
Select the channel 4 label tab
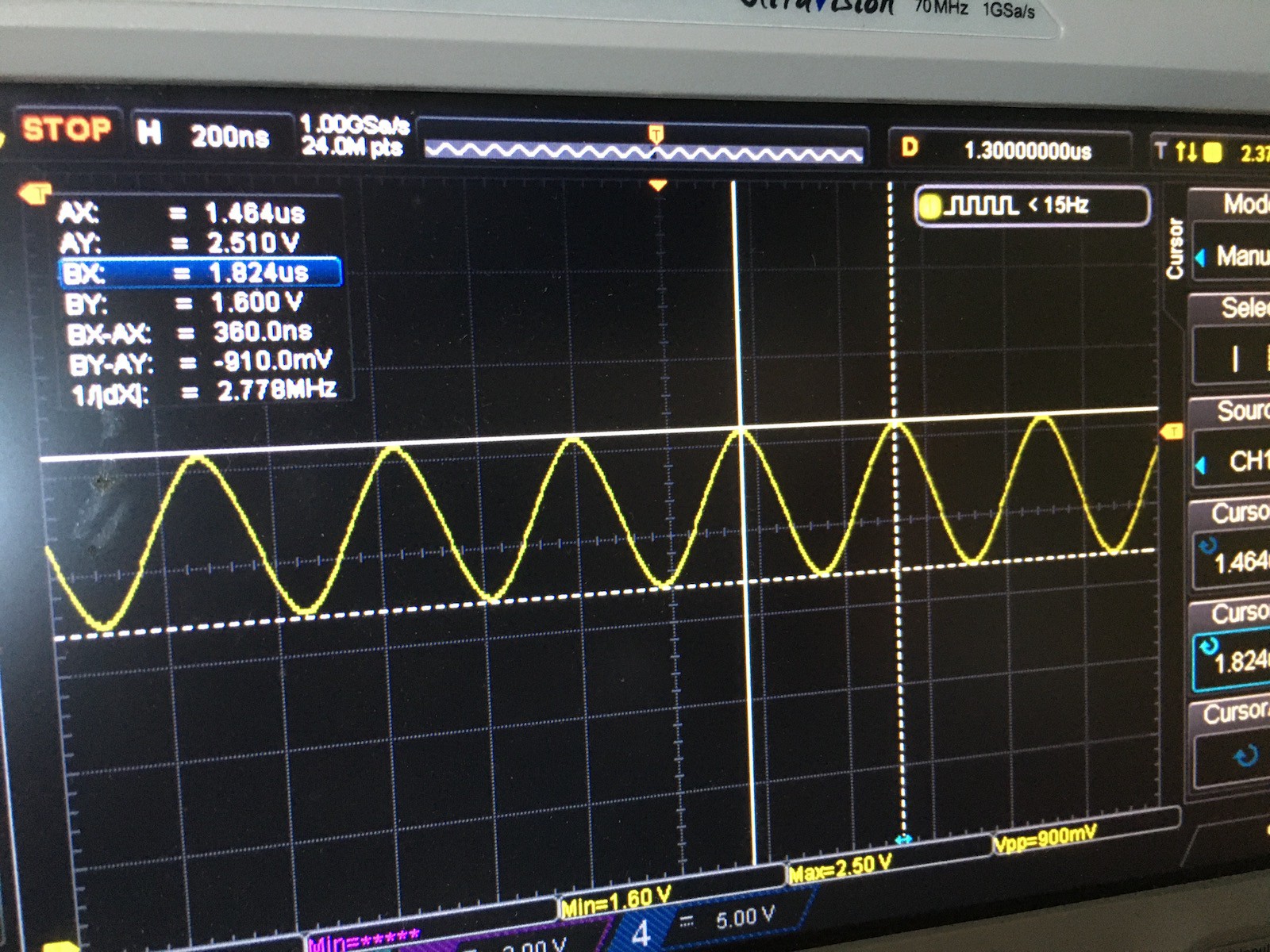(x=641, y=933)
